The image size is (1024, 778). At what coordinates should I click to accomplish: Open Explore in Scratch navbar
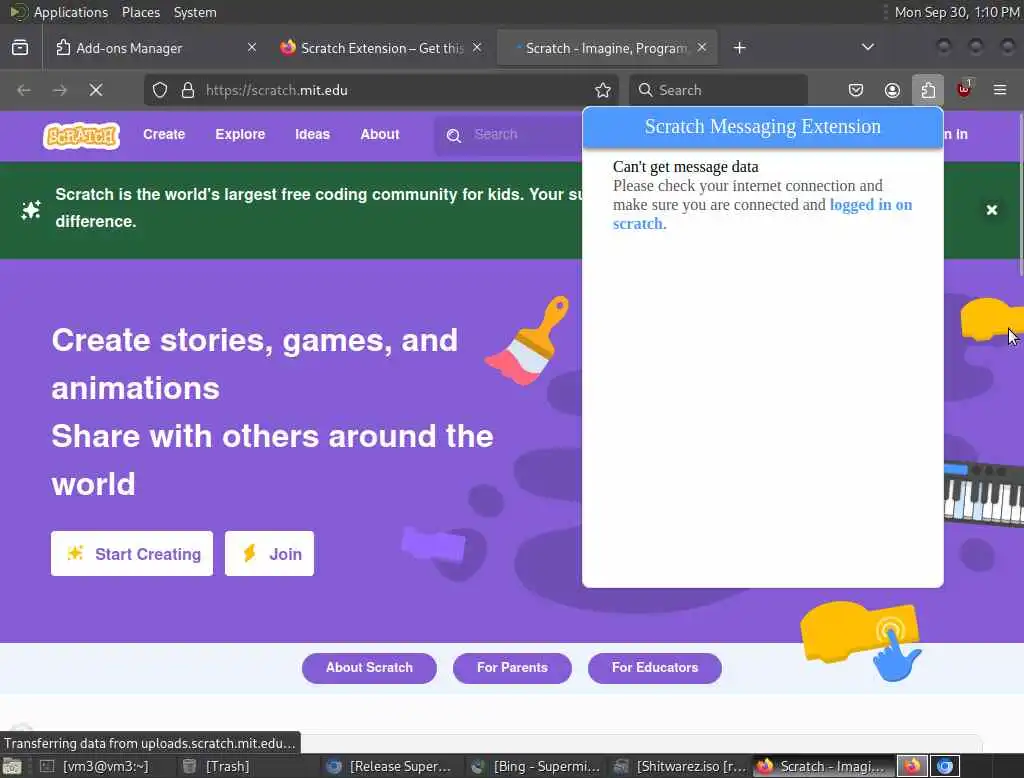click(x=240, y=134)
